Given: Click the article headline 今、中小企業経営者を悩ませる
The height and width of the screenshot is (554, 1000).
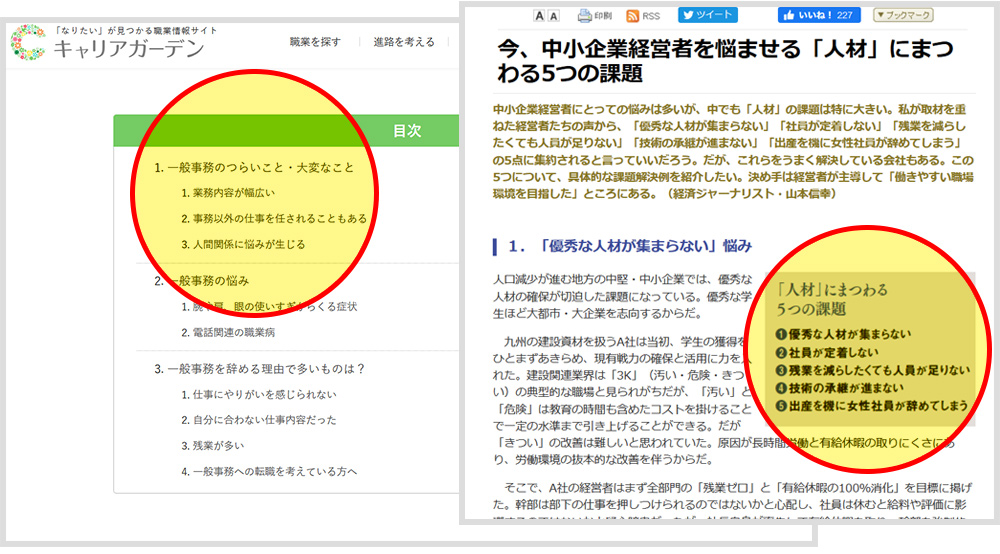Looking at the screenshot, I should point(724,61).
